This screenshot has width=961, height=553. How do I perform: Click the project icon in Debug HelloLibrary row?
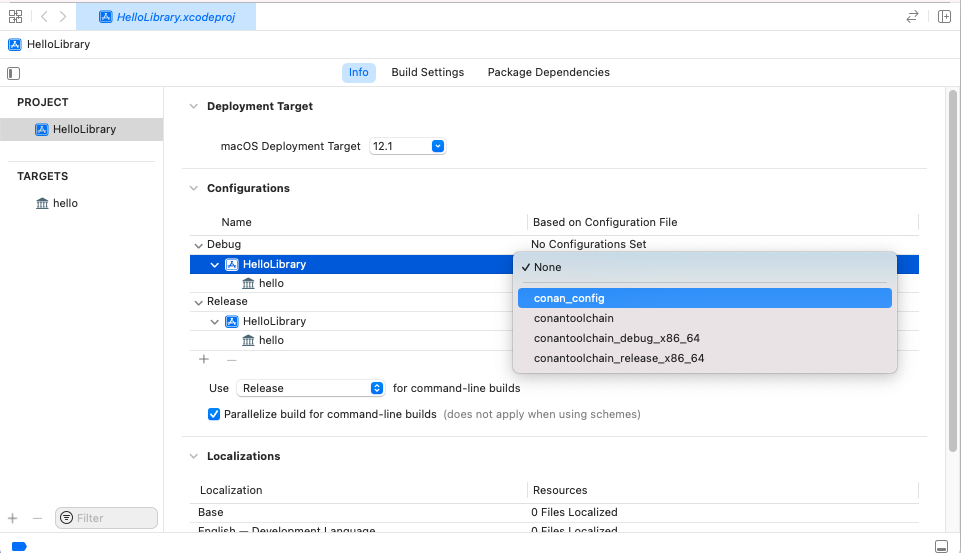click(x=232, y=265)
